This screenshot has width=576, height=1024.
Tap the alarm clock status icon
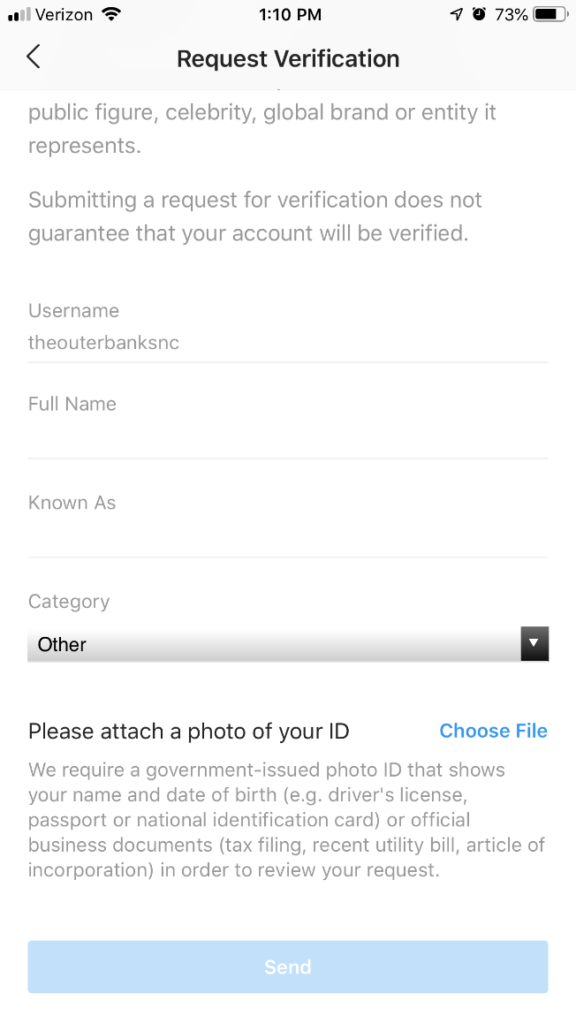pos(479,14)
